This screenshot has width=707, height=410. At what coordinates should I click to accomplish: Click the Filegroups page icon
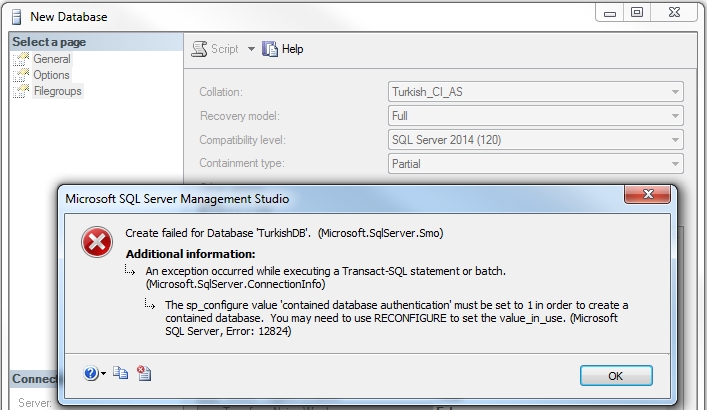click(21, 91)
